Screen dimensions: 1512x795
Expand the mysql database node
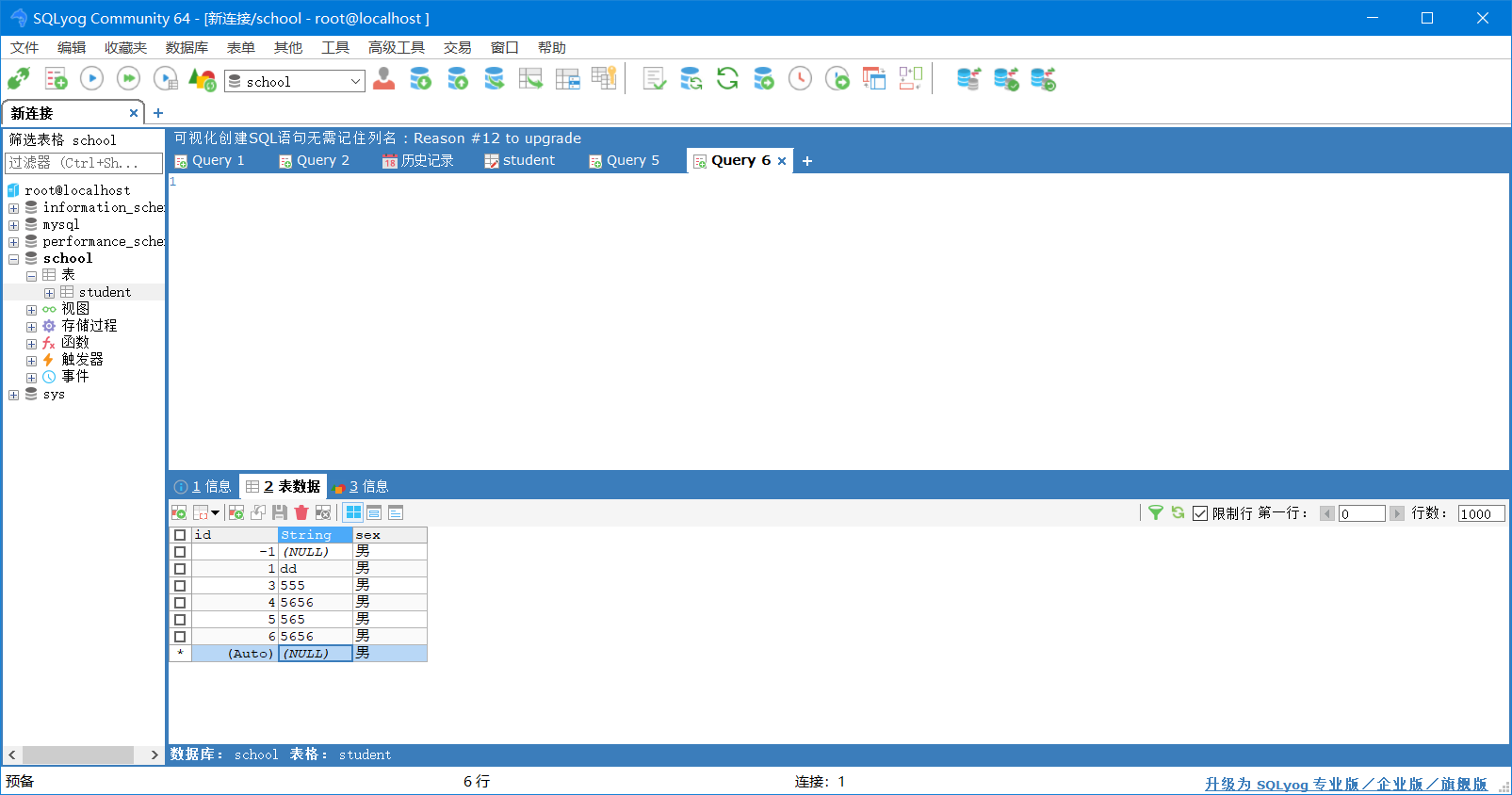[x=13, y=225]
